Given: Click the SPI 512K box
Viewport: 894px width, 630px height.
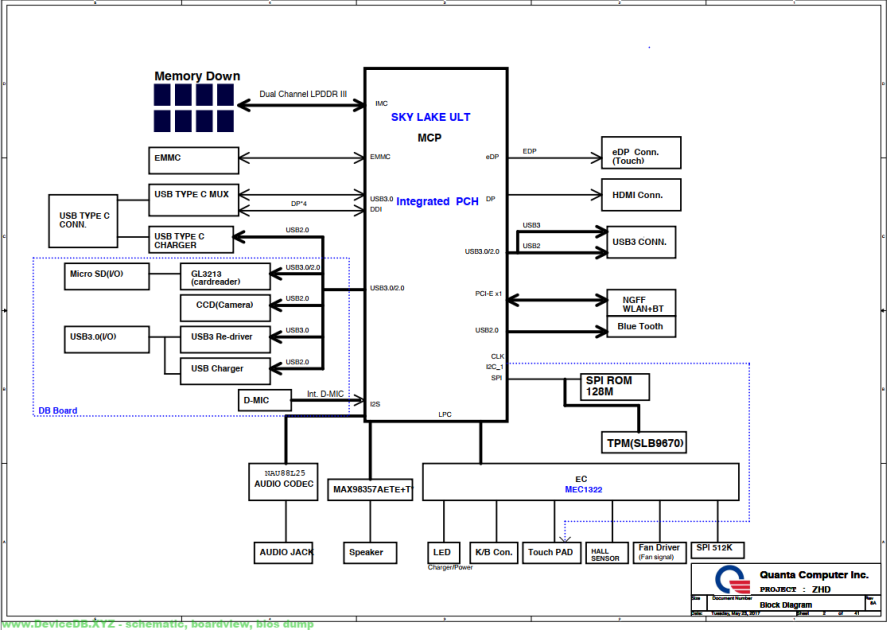Looking at the screenshot, I should click(717, 550).
